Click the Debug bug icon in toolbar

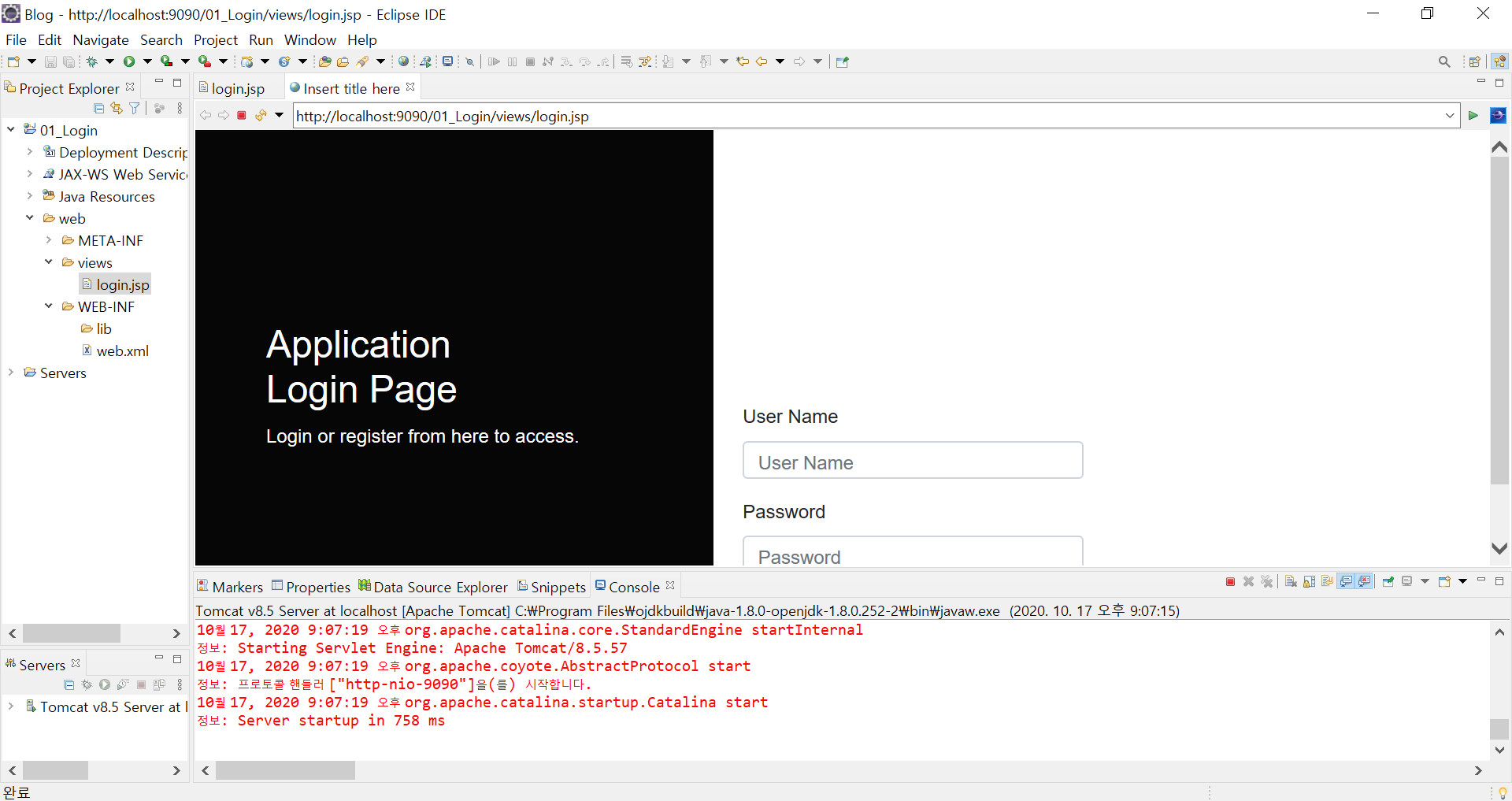pos(92,61)
